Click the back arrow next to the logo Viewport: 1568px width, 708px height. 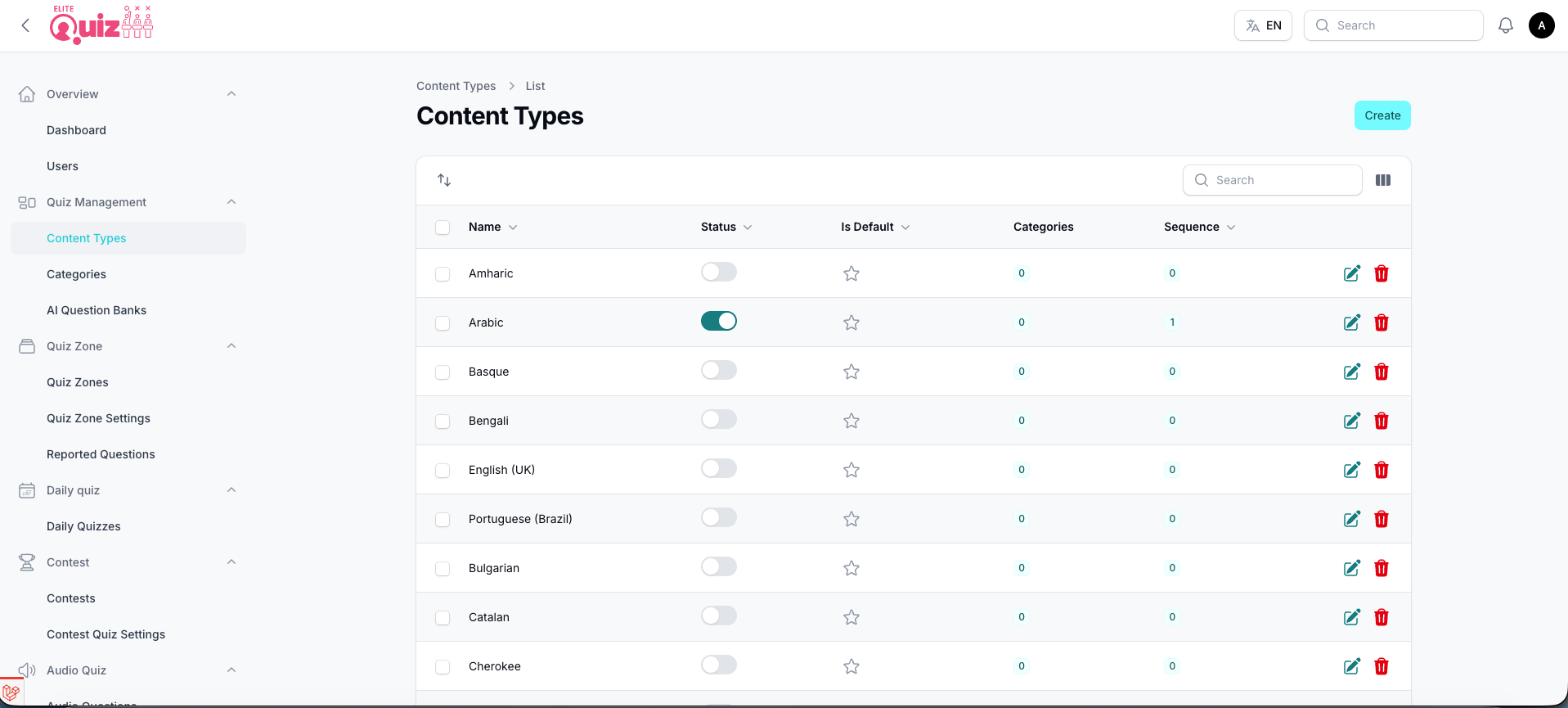[x=25, y=25]
